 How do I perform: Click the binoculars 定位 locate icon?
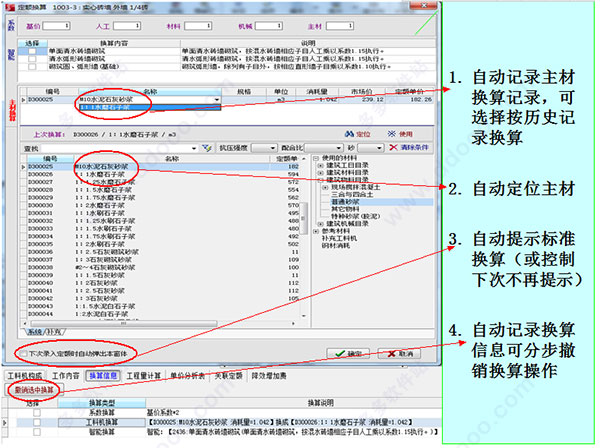tap(350, 134)
